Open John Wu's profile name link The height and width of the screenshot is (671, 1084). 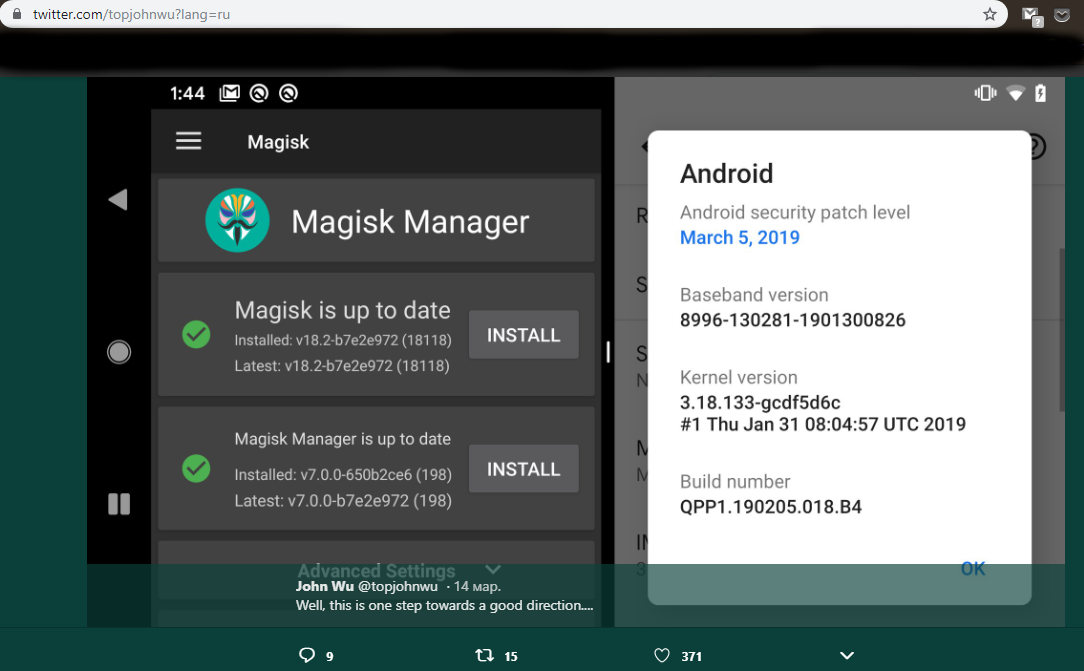click(325, 586)
